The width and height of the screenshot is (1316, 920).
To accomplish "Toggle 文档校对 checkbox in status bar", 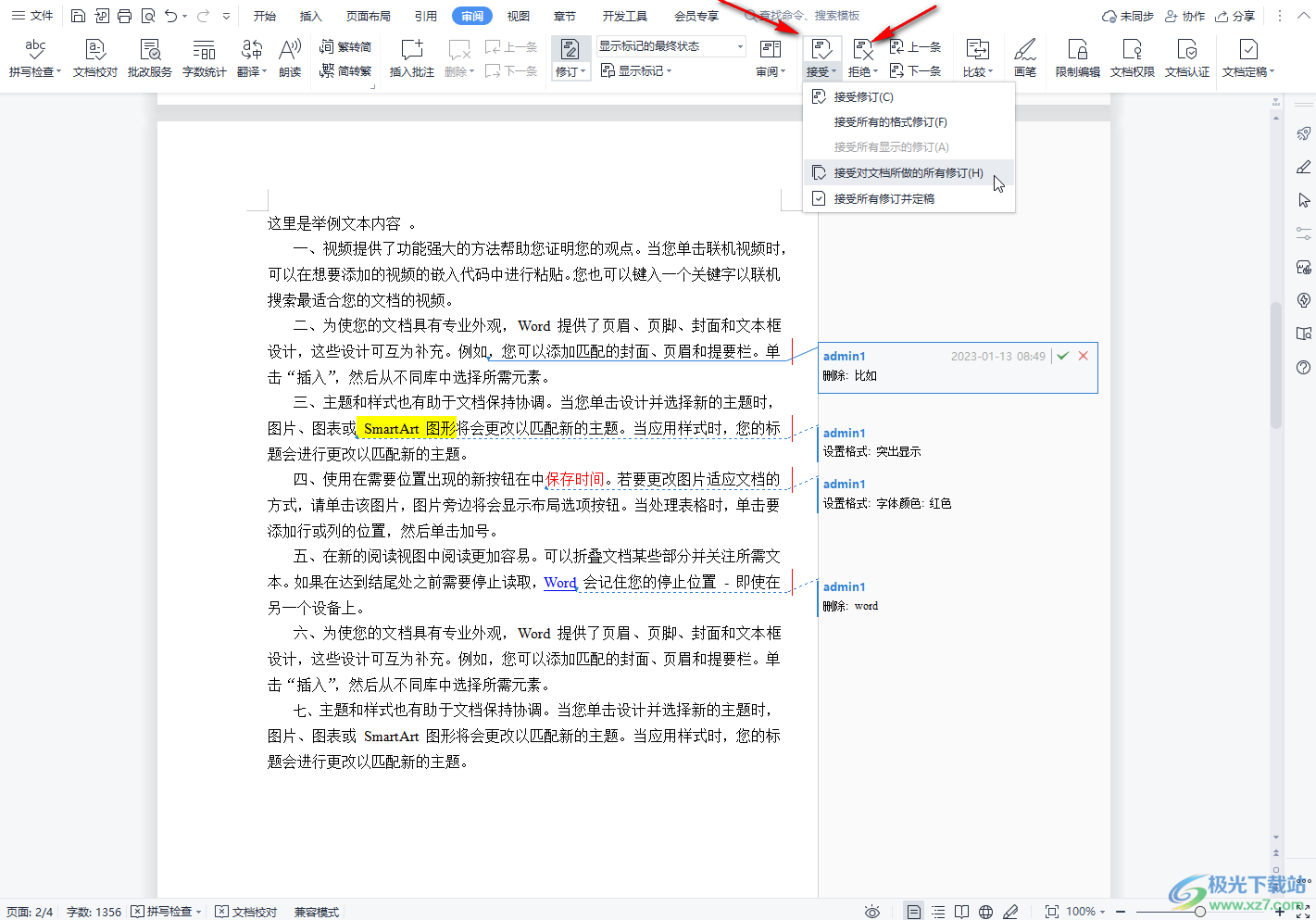I will (x=221, y=912).
